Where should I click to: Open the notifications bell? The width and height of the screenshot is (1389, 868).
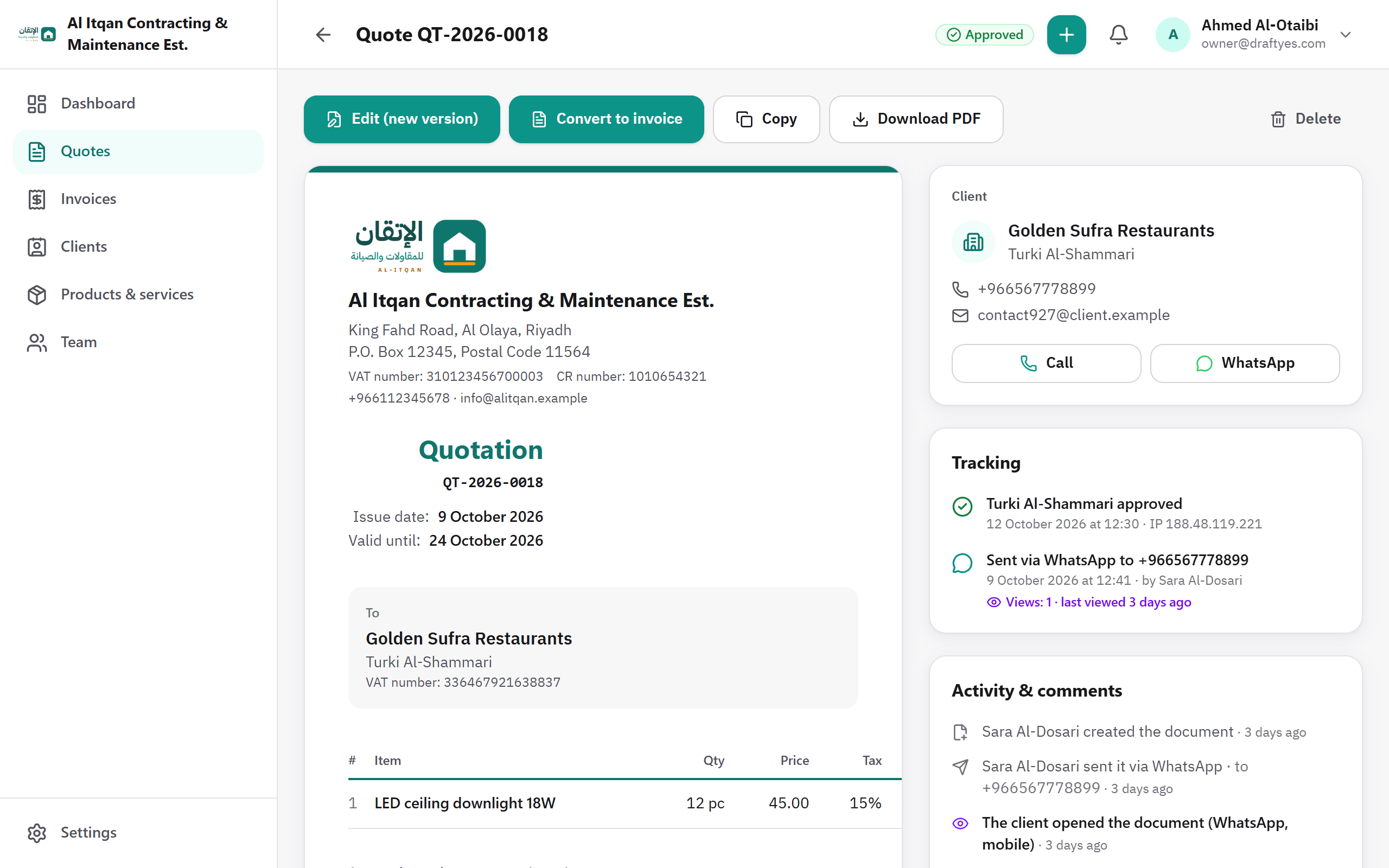(x=1118, y=34)
